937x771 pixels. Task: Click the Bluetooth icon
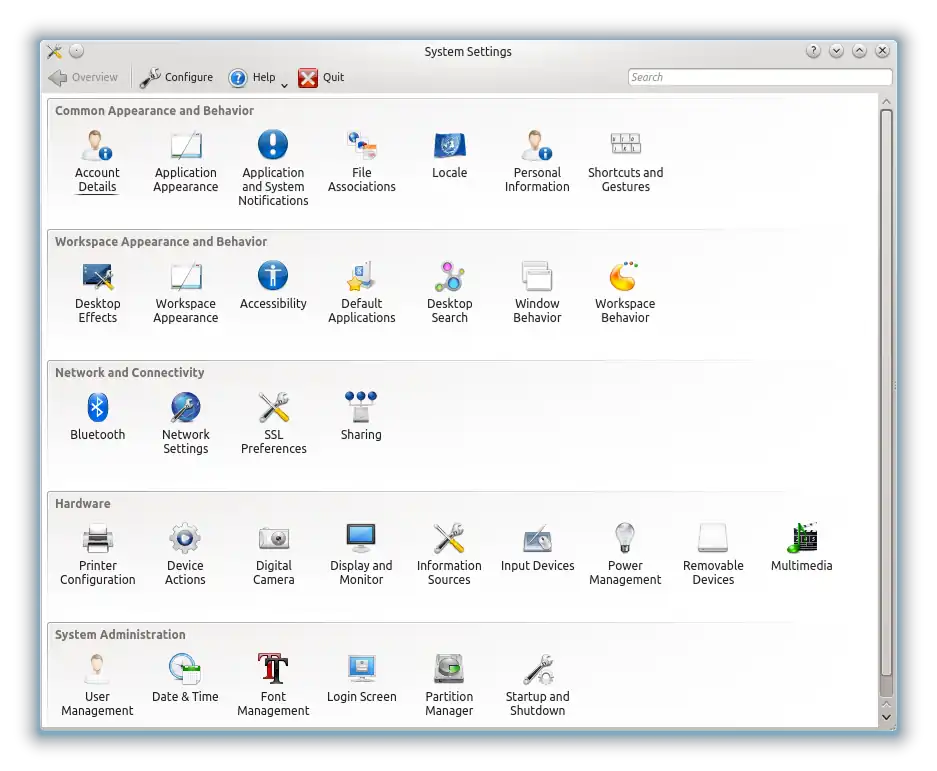coord(97,408)
